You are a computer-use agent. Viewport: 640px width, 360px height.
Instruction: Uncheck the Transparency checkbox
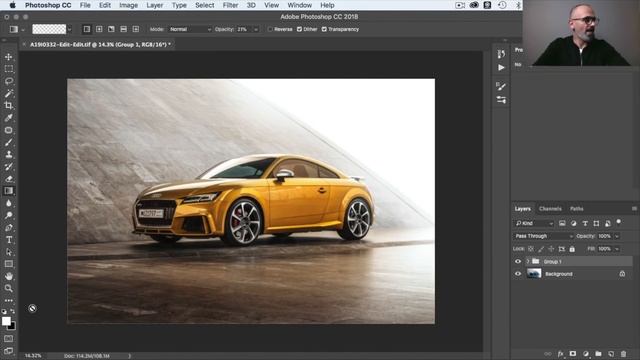pos(324,29)
